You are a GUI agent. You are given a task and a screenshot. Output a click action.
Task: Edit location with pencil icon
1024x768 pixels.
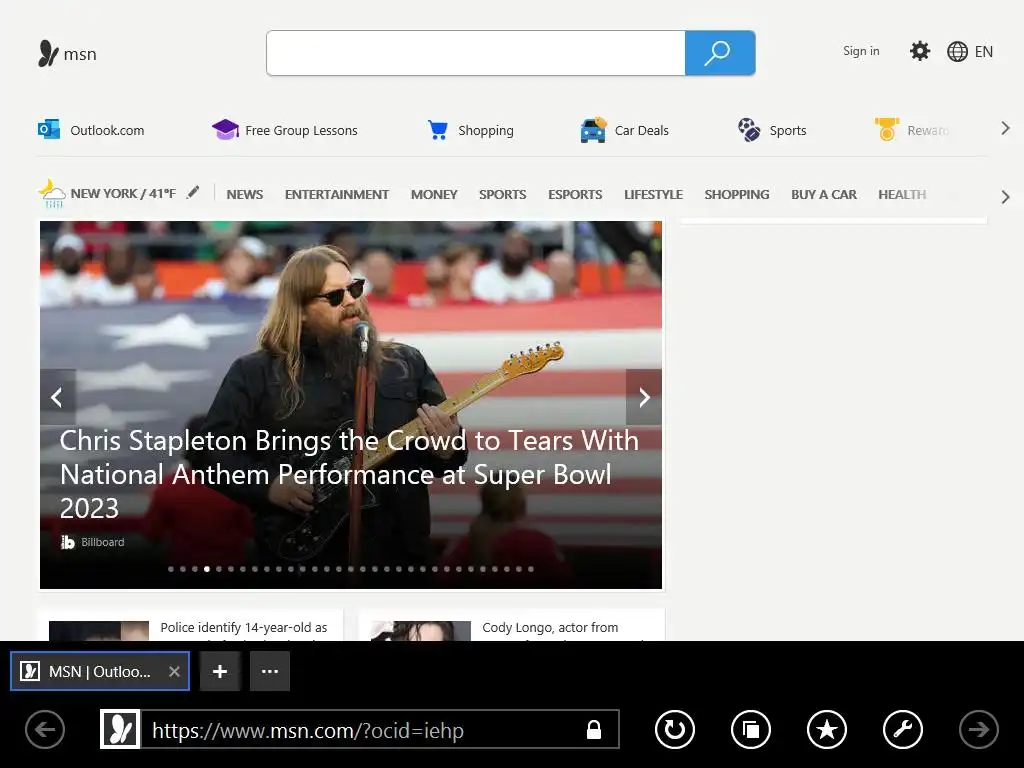pyautogui.click(x=193, y=193)
